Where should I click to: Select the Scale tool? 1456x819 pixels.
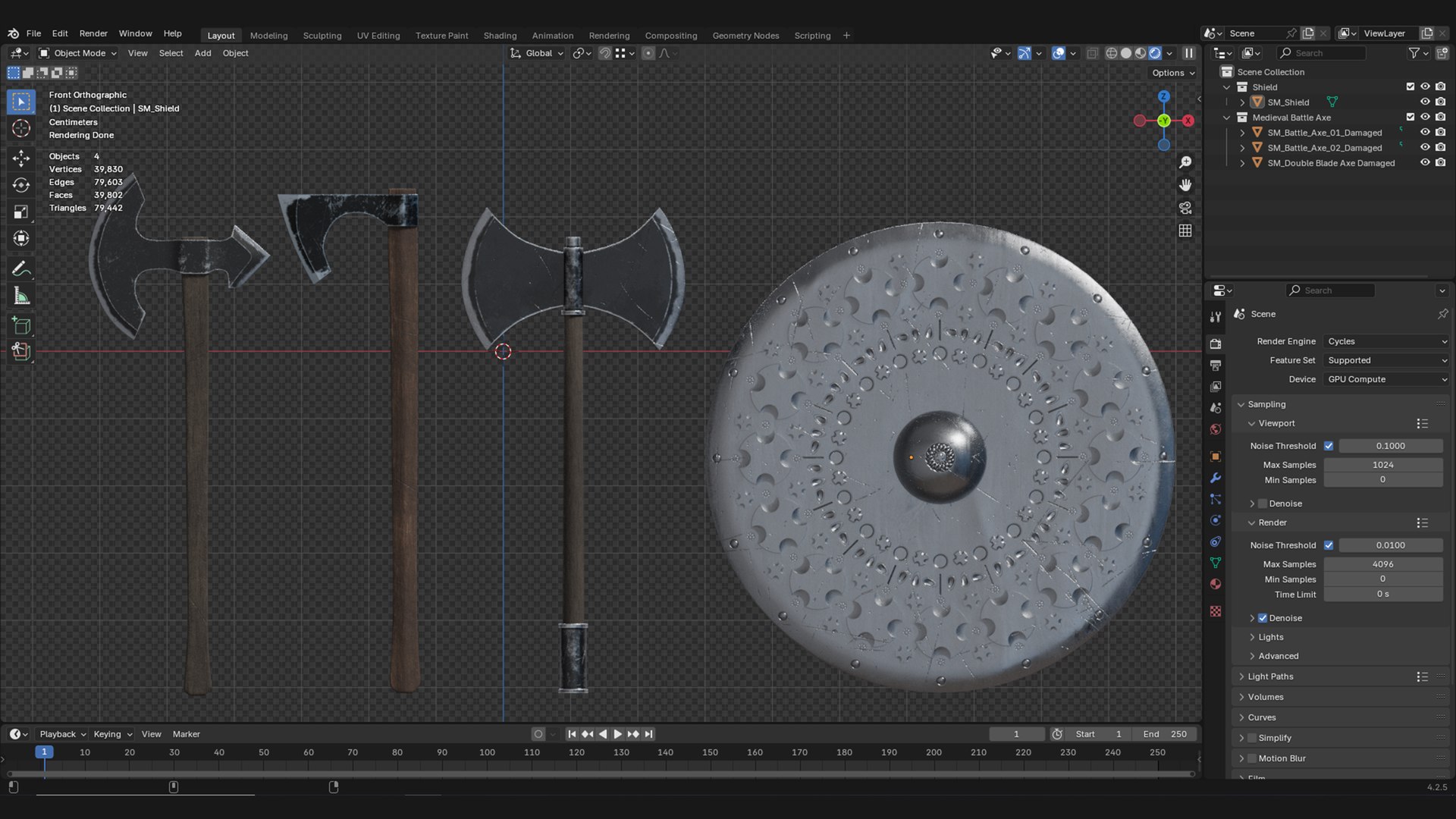21,212
